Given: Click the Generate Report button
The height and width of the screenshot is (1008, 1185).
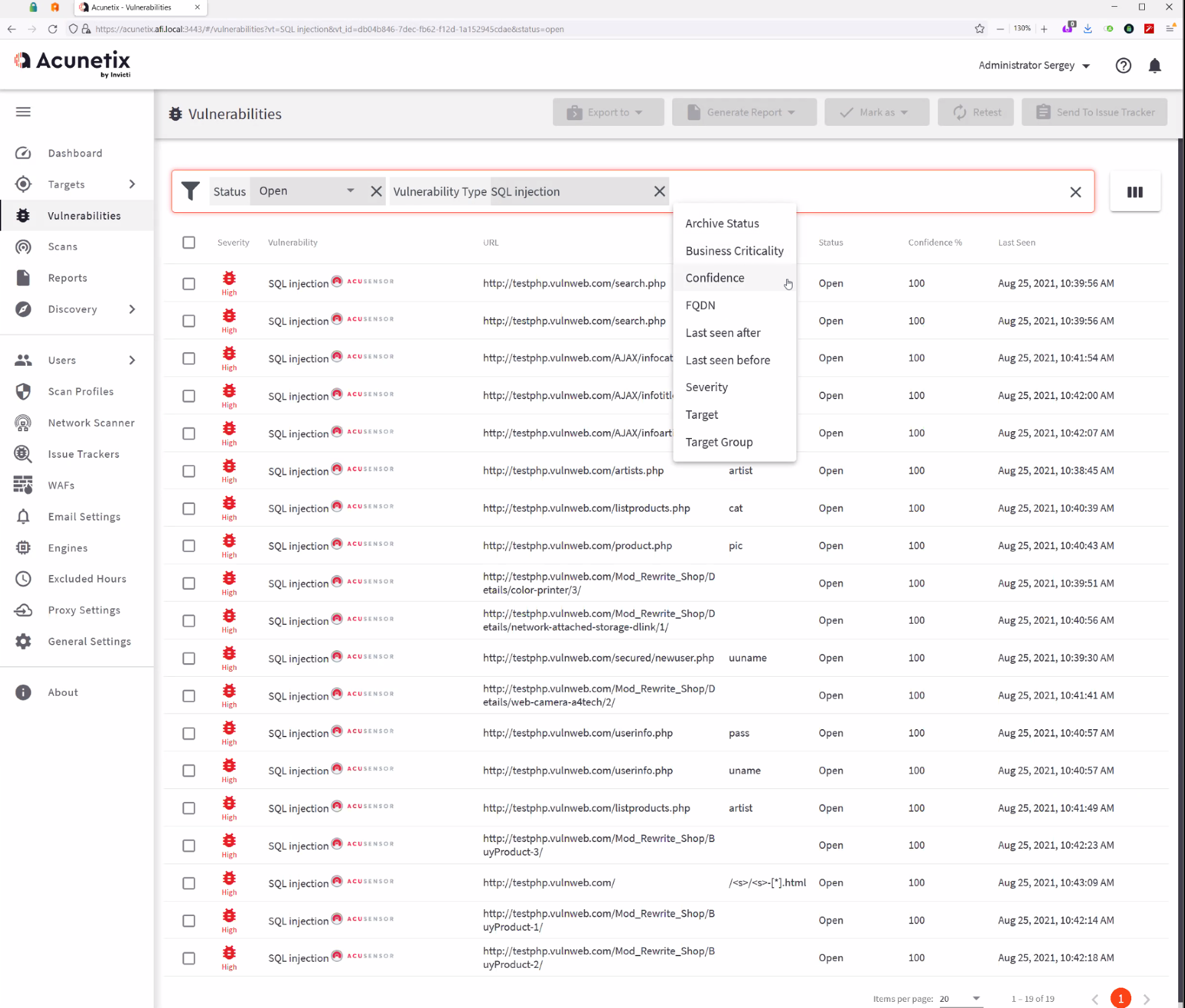Looking at the screenshot, I should pos(744,112).
